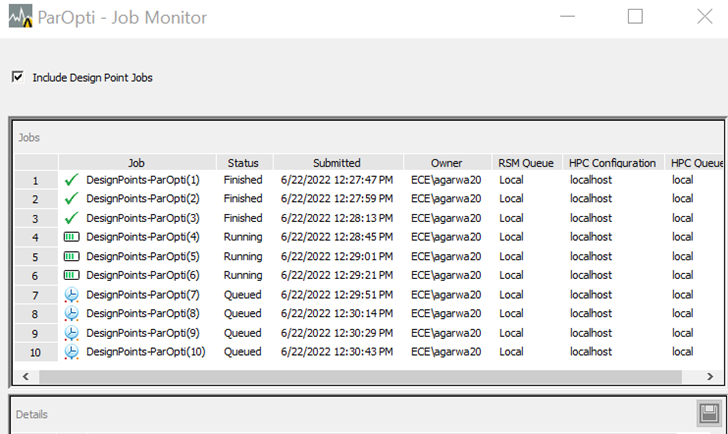Click the clock icon beside DesignPoints-ParOpti(8)
Screen dimensions: 728x434
tap(72, 314)
